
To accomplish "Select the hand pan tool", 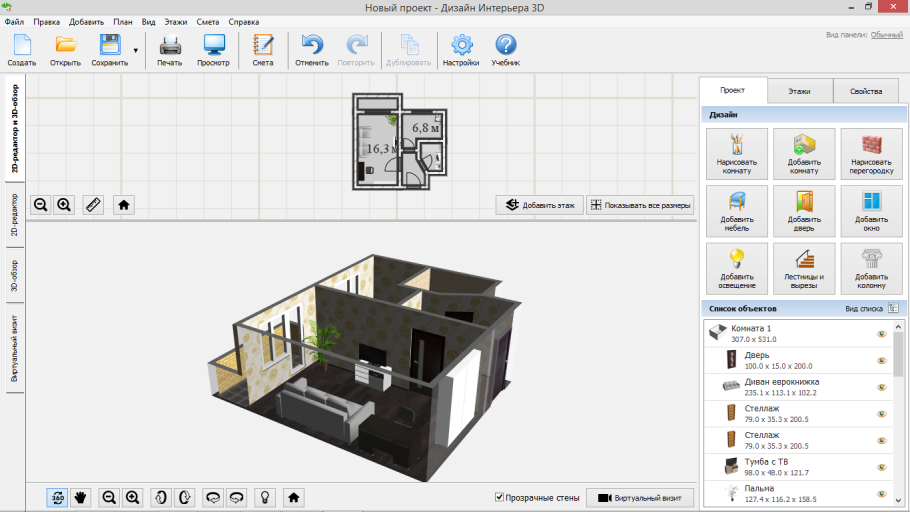I will click(x=81, y=497).
